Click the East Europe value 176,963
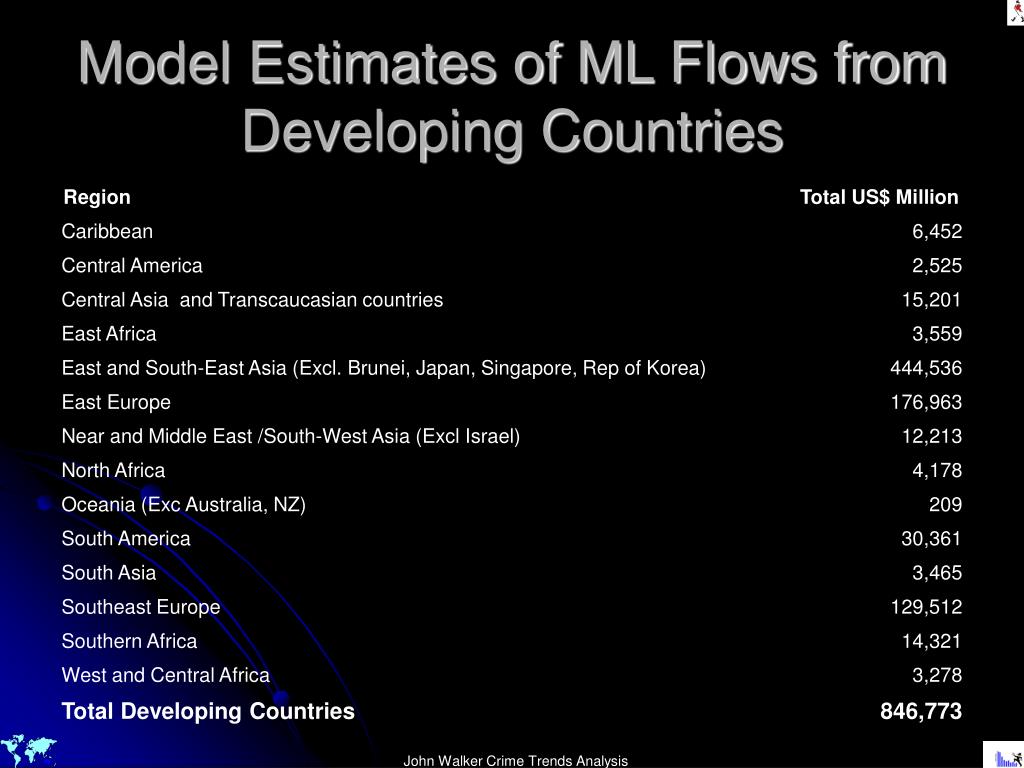This screenshot has height=768, width=1024. (926, 402)
